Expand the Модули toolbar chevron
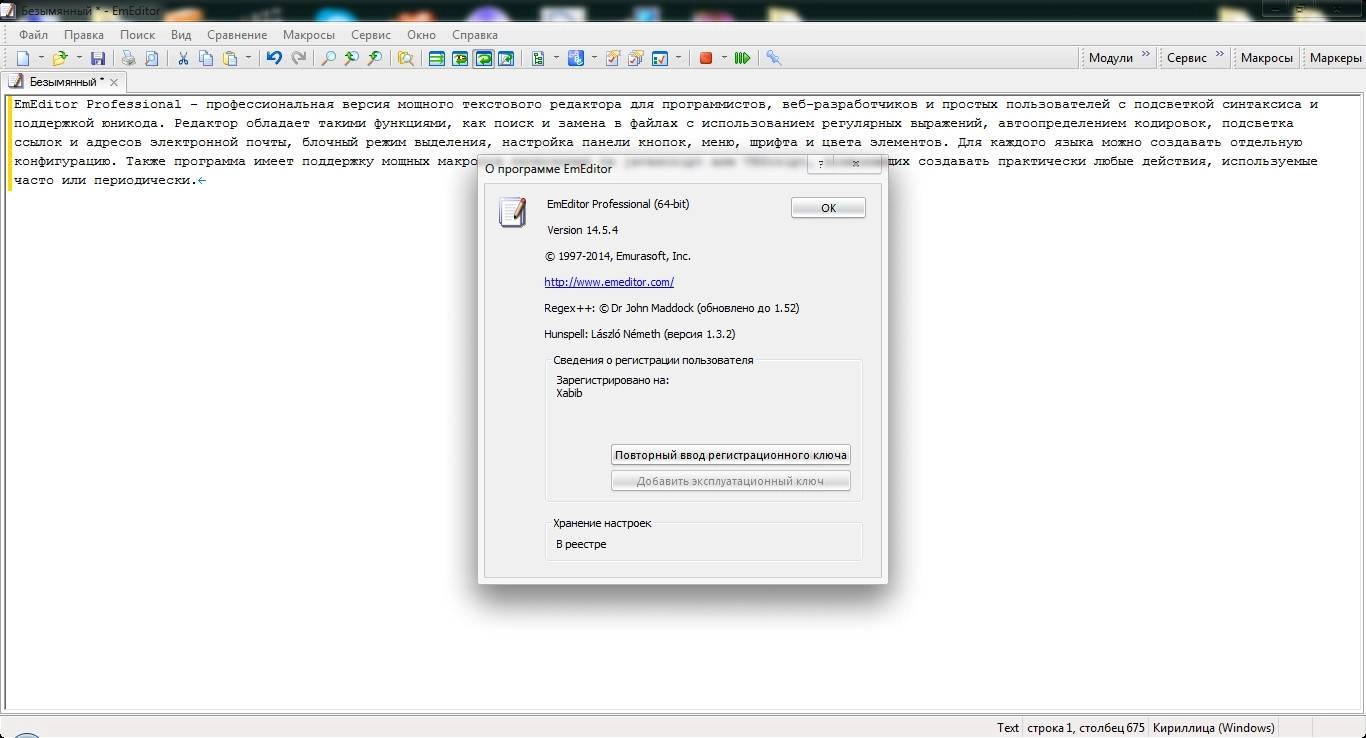 pos(1145,56)
